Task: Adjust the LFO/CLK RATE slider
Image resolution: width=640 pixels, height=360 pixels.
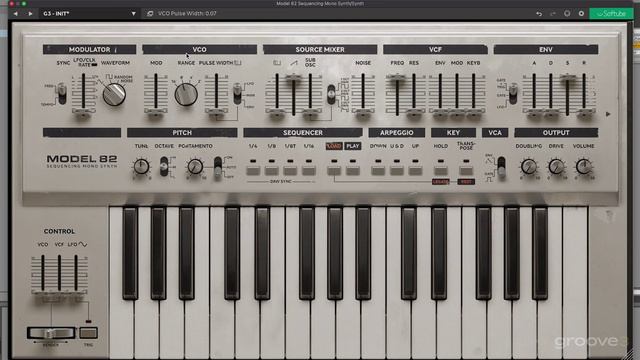Action: pos(83,112)
